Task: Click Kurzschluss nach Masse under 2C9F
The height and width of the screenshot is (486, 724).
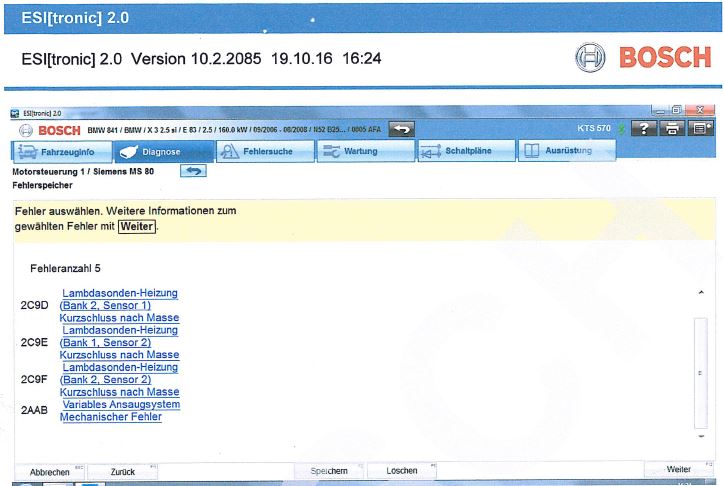Action: pyautogui.click(x=119, y=392)
